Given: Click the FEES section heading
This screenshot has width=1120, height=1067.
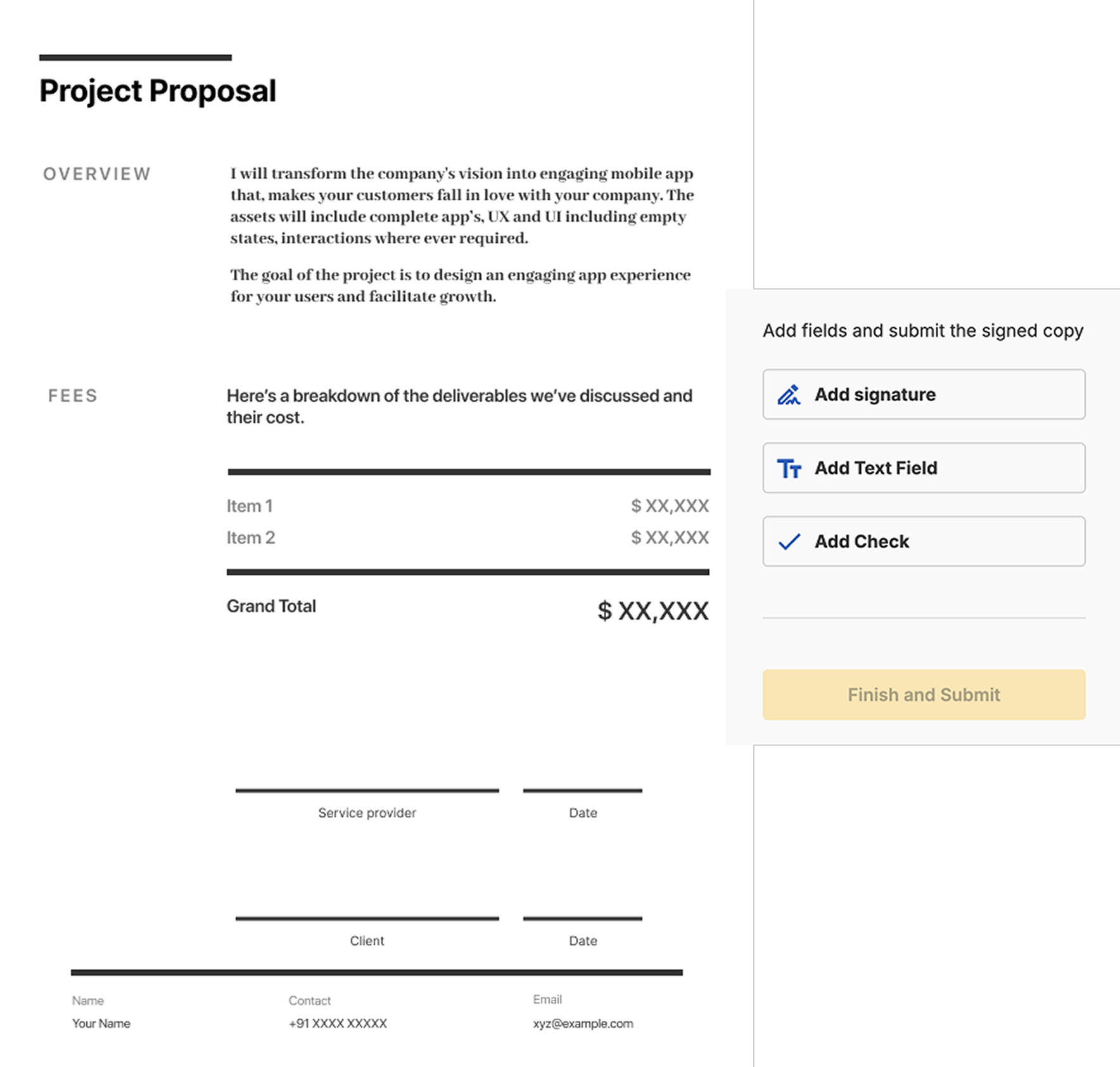Looking at the screenshot, I should click(73, 396).
